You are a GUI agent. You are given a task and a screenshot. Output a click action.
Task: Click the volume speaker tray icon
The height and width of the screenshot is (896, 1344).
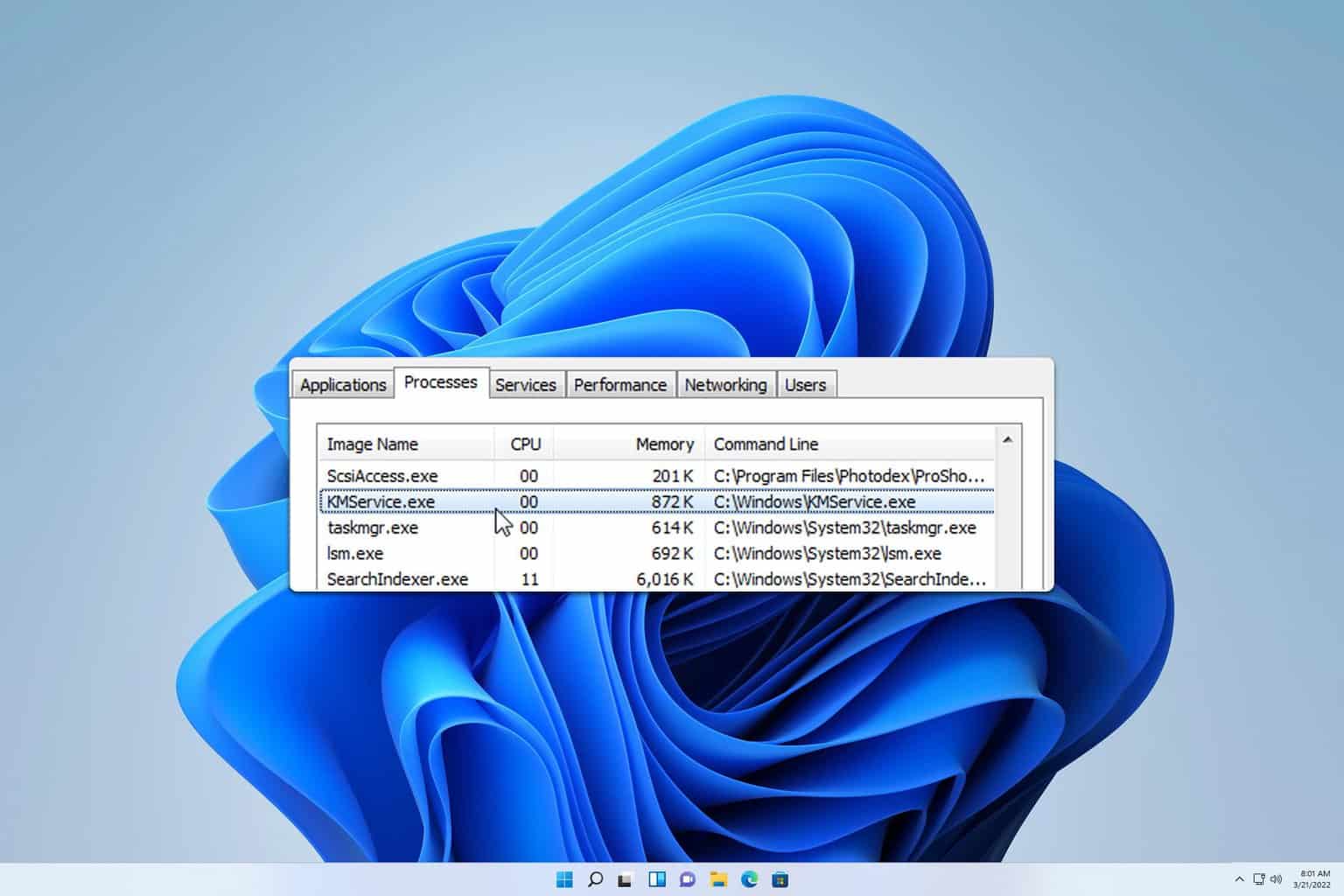click(1276, 879)
